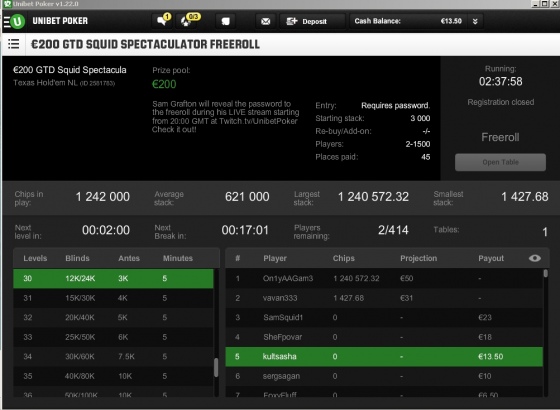Click the Levels scrollbar thumb
This screenshot has height=410, width=560.
216,368
